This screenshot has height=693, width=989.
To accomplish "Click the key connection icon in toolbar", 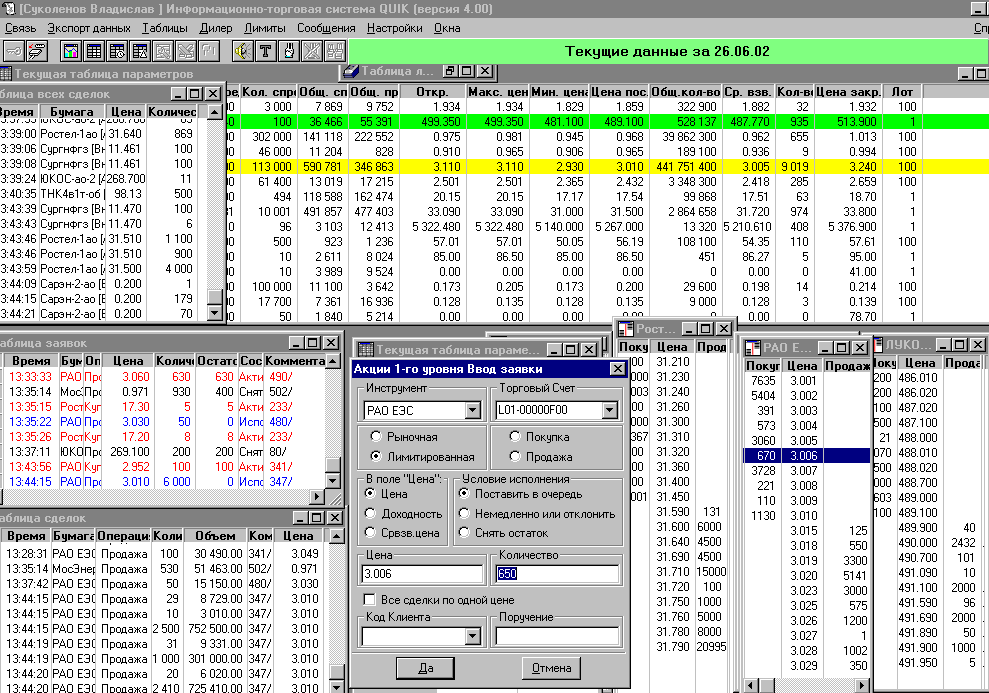I will click(13, 50).
